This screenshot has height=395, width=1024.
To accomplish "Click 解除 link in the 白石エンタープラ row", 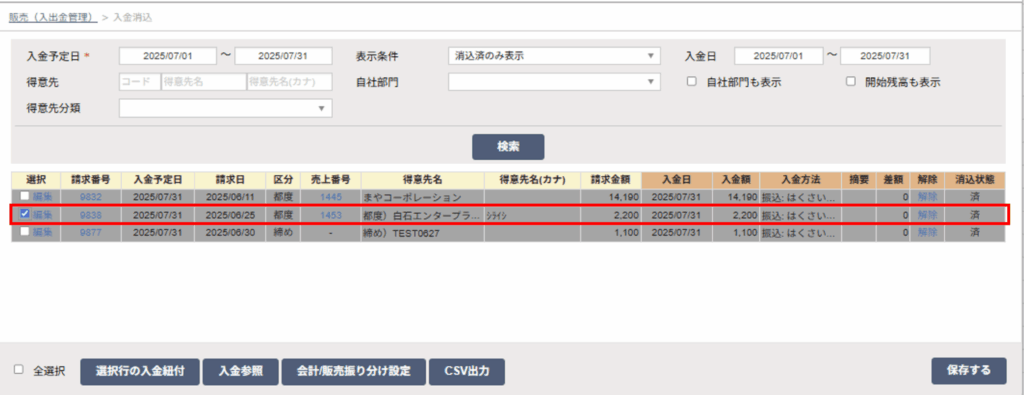I will [927, 214].
